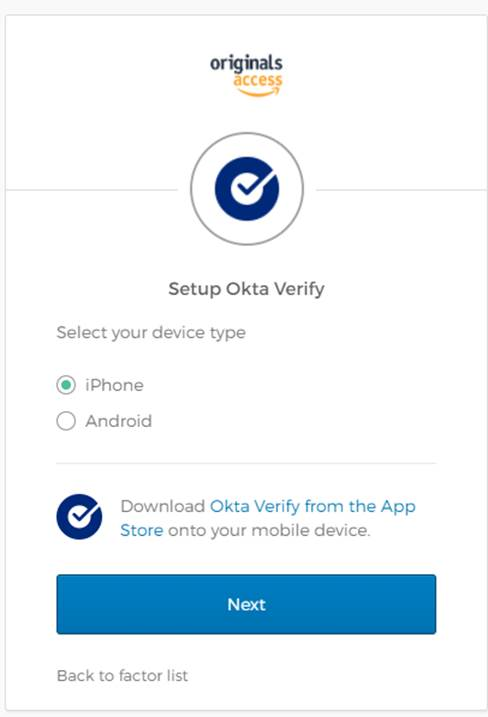Click the Setup Okta Verify heading

[x=247, y=289]
